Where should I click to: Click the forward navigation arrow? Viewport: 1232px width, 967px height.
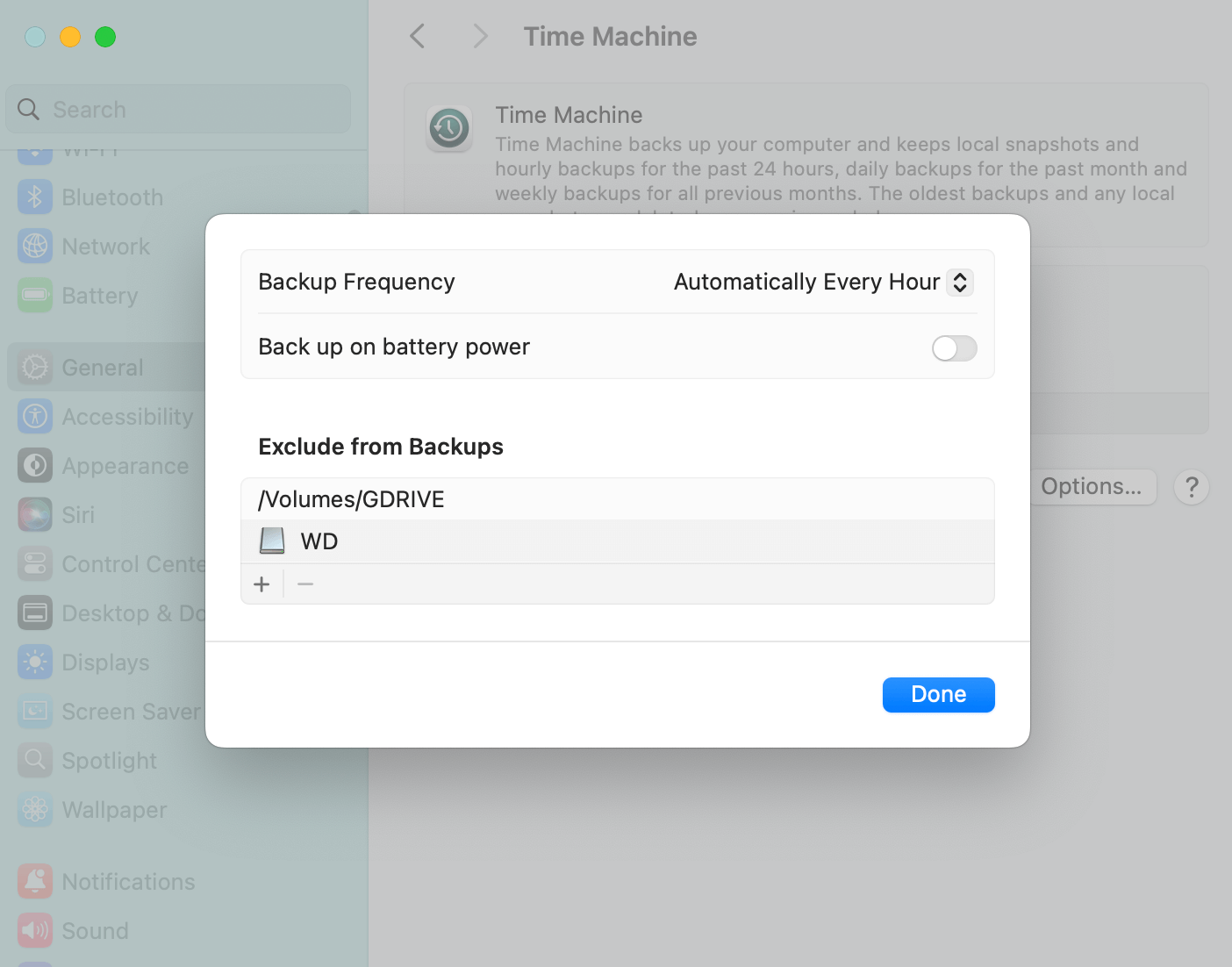[479, 36]
